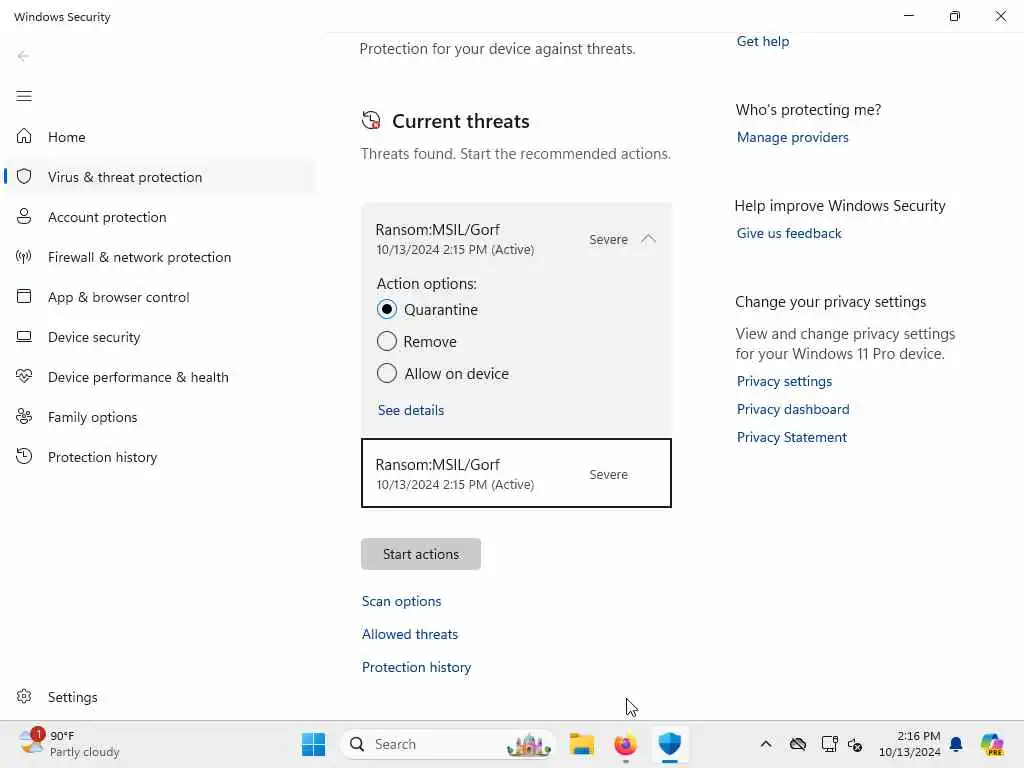Screen dimensions: 1024x768
Task: Click the Family options people icon
Action: pyautogui.click(x=24, y=416)
